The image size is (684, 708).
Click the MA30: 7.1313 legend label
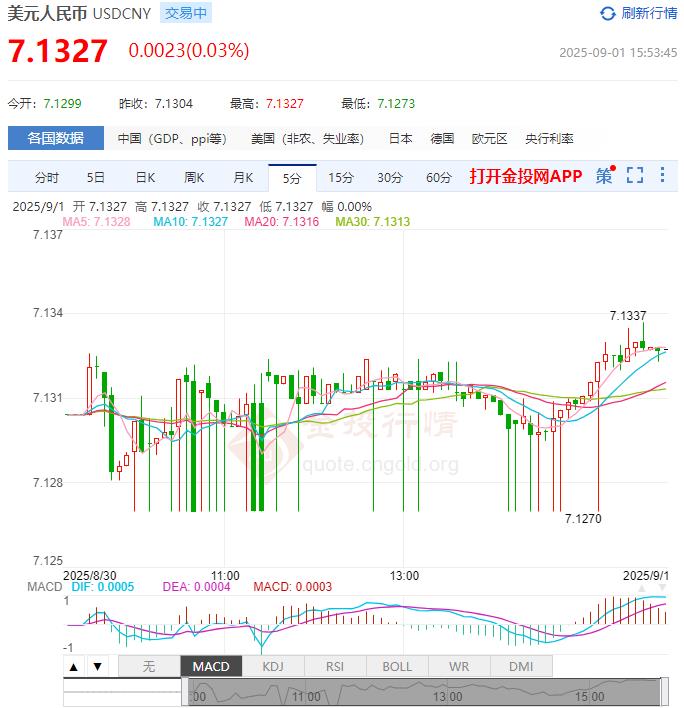[373, 222]
